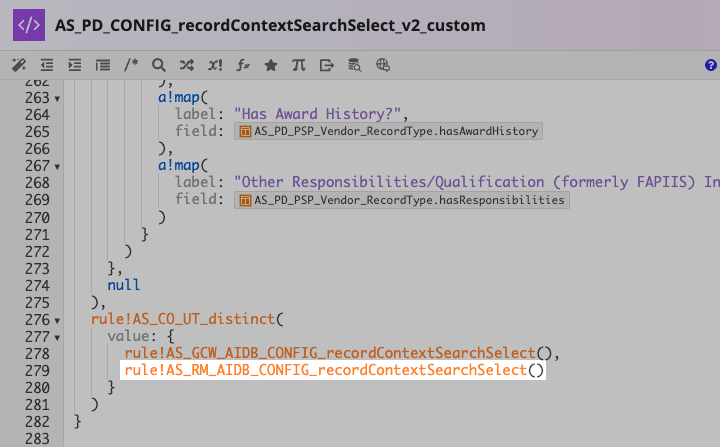
Task: Collapse code fold at line 267
Action: coord(57,167)
